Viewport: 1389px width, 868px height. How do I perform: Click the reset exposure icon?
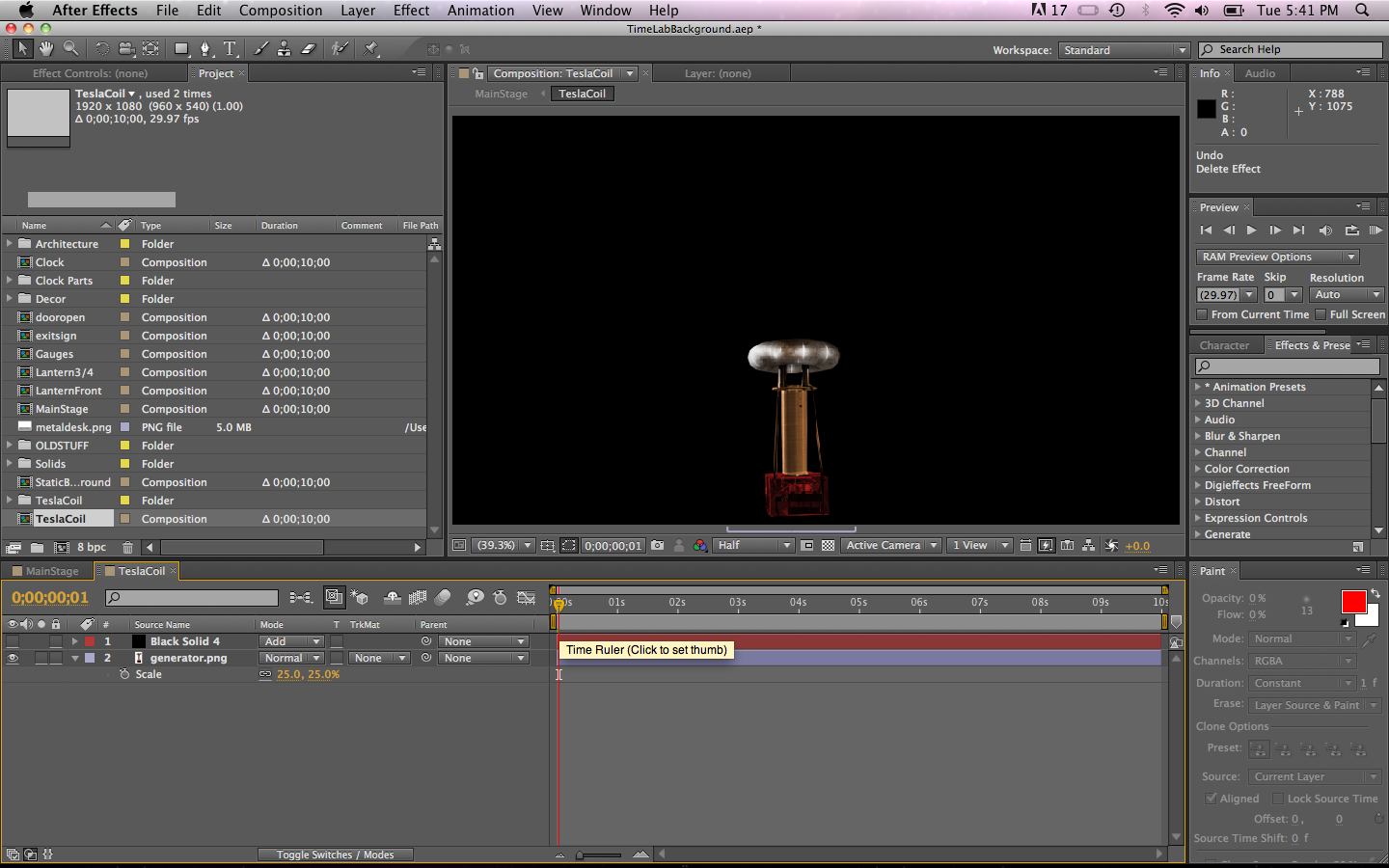click(x=1111, y=546)
